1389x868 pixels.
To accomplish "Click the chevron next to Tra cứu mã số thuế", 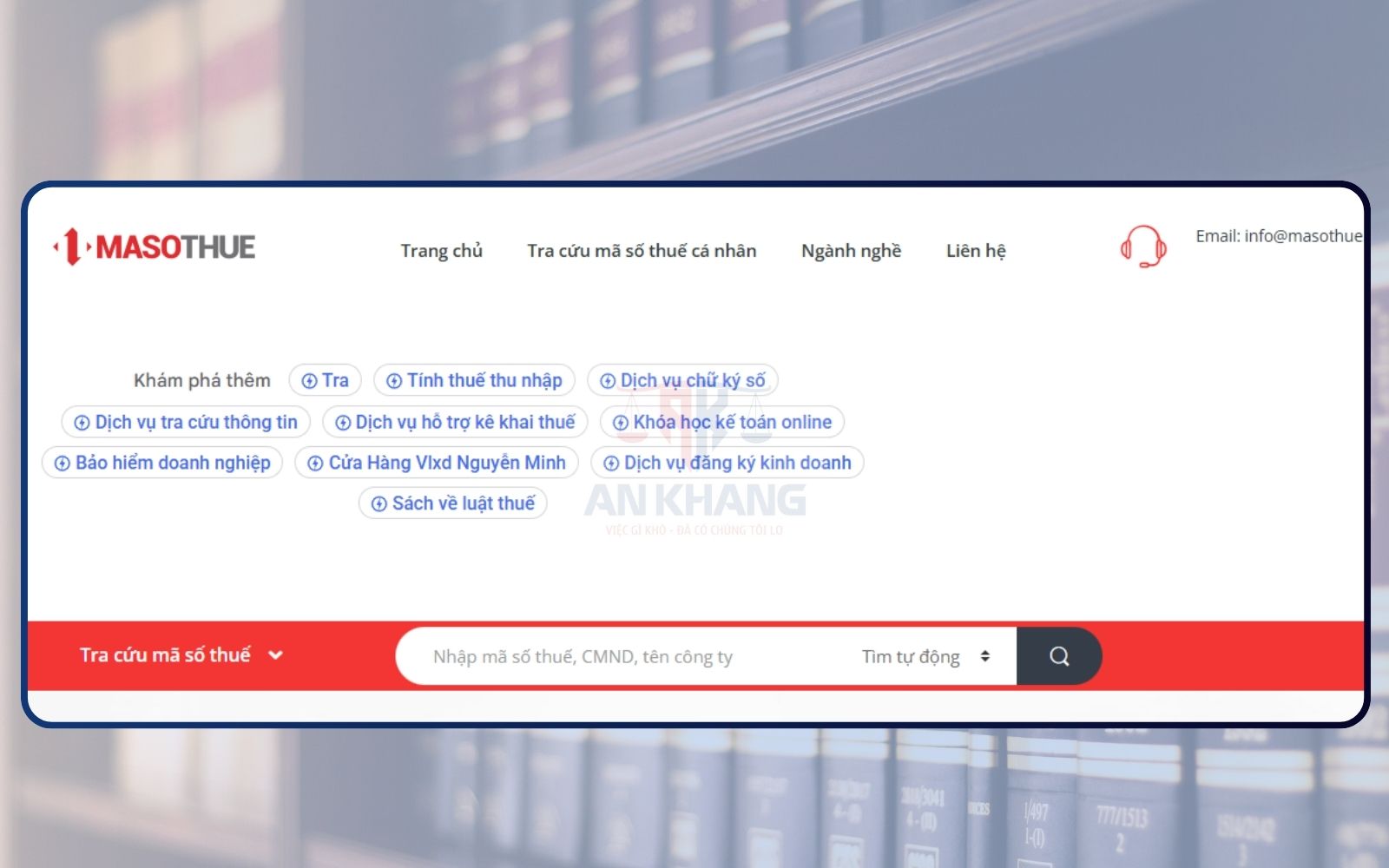I will (276, 655).
